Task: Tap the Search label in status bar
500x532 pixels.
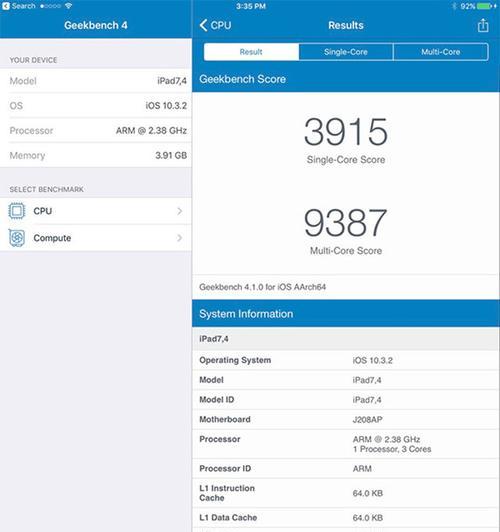Action: [23, 6]
